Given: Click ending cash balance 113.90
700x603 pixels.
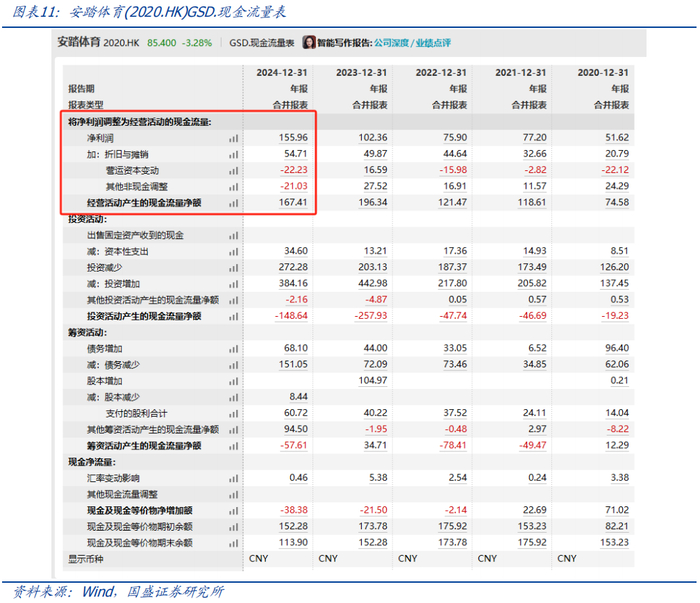Looking at the screenshot, I should [x=293, y=542].
